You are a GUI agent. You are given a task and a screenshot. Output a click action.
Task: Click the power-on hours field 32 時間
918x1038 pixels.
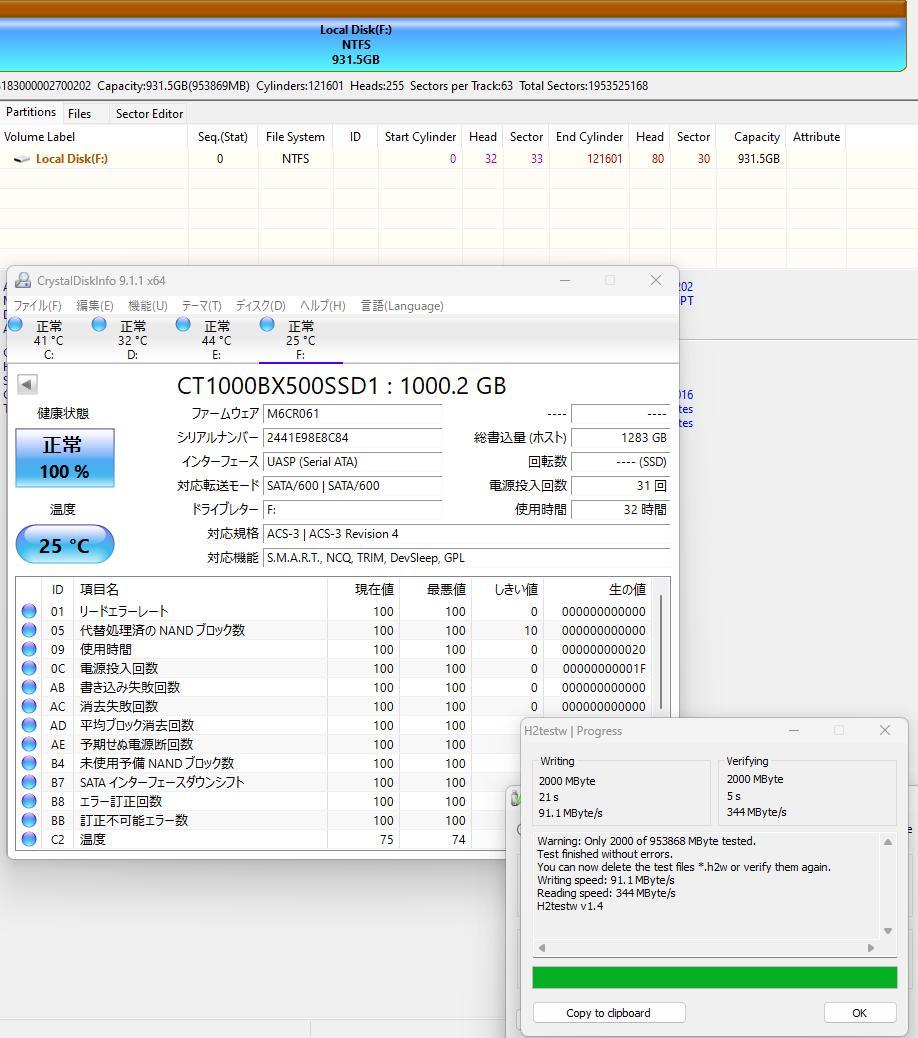(620, 509)
